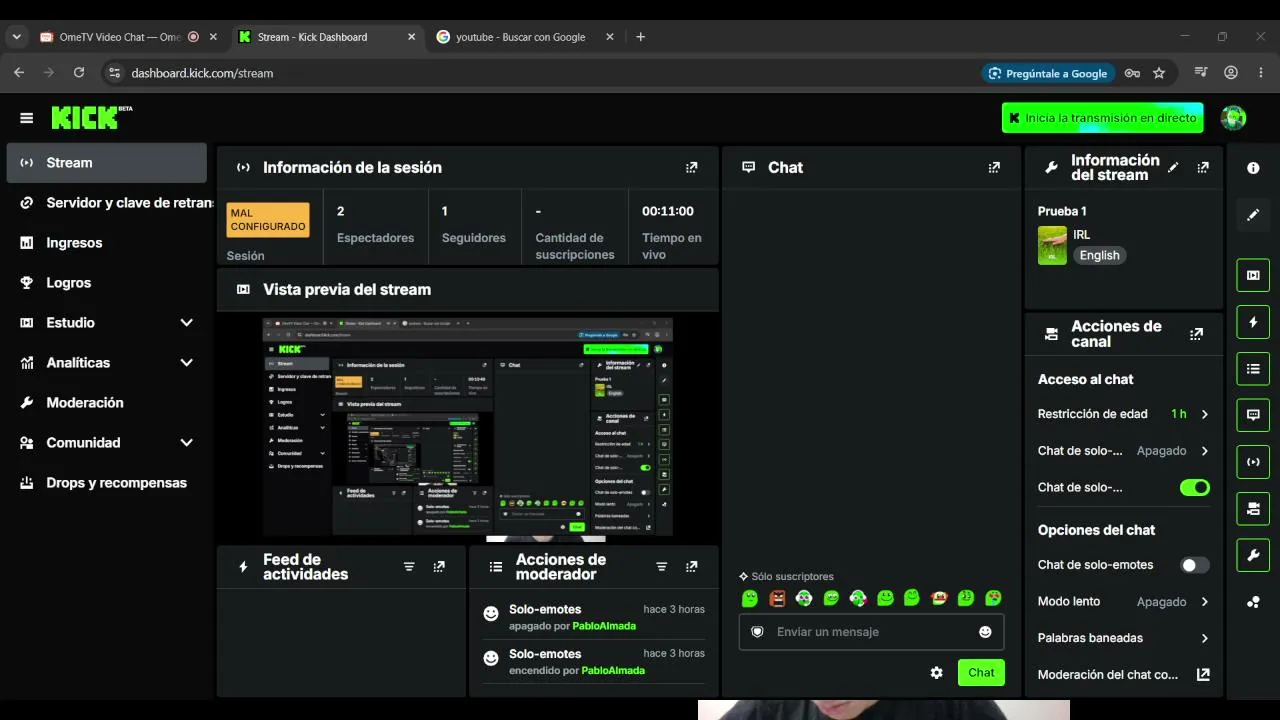Open Logros in the sidebar
Viewport: 1280px width, 720px height.
coord(106,283)
